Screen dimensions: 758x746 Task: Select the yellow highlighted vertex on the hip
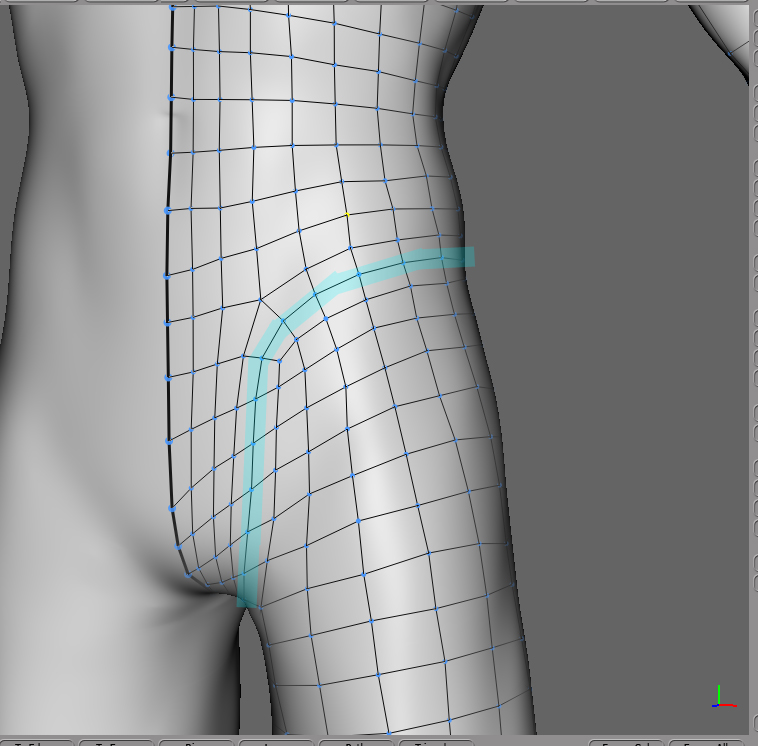pos(347,215)
